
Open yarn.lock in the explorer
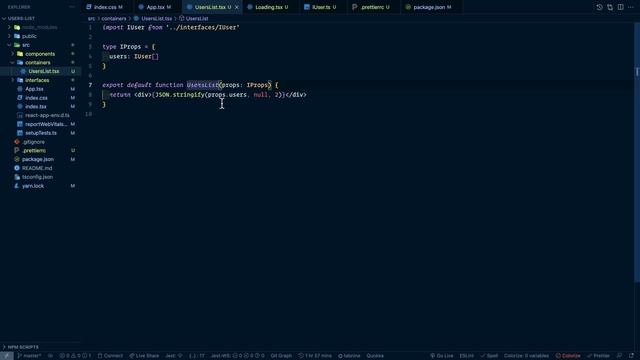click(33, 186)
